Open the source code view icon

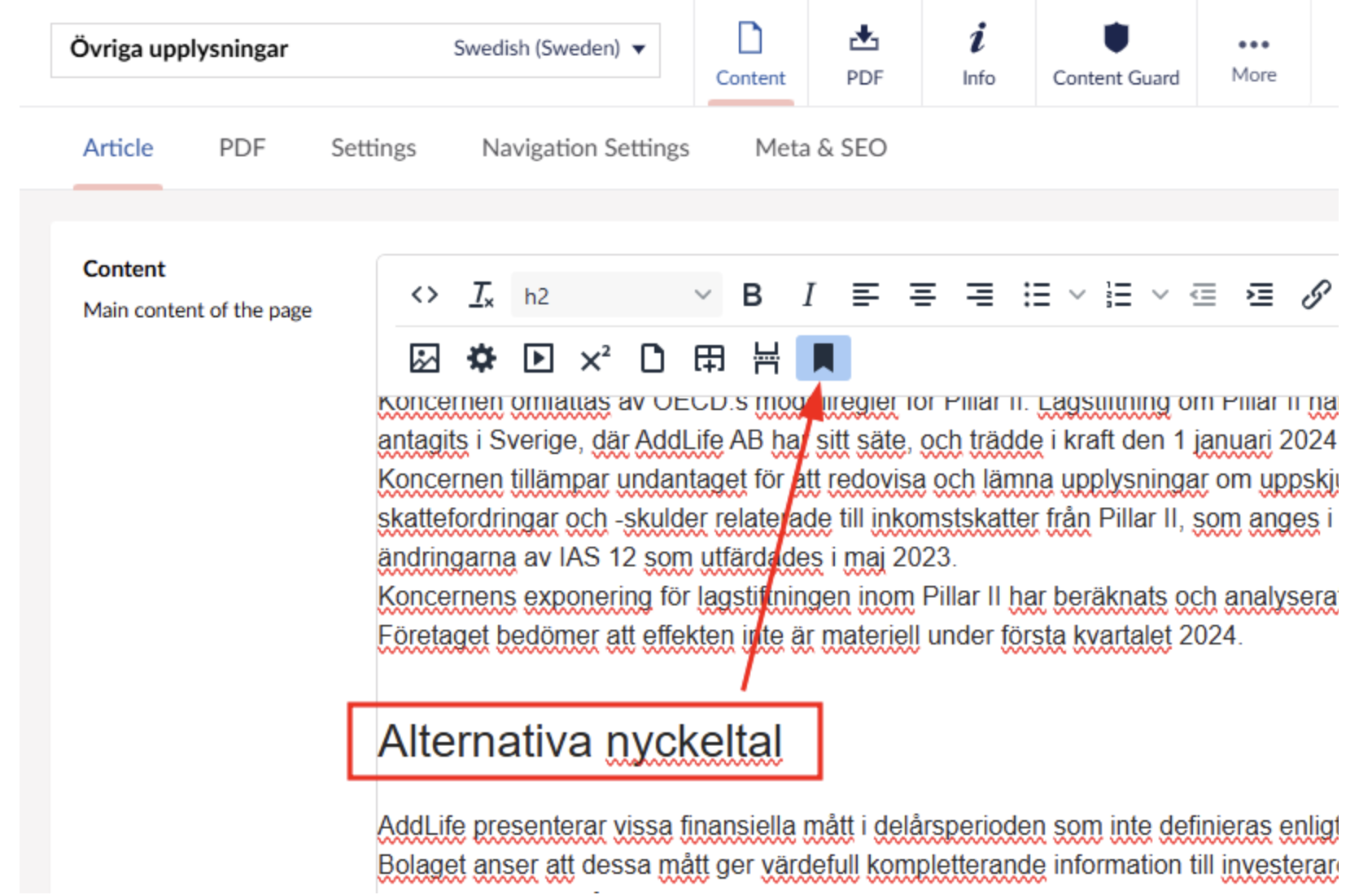[425, 295]
